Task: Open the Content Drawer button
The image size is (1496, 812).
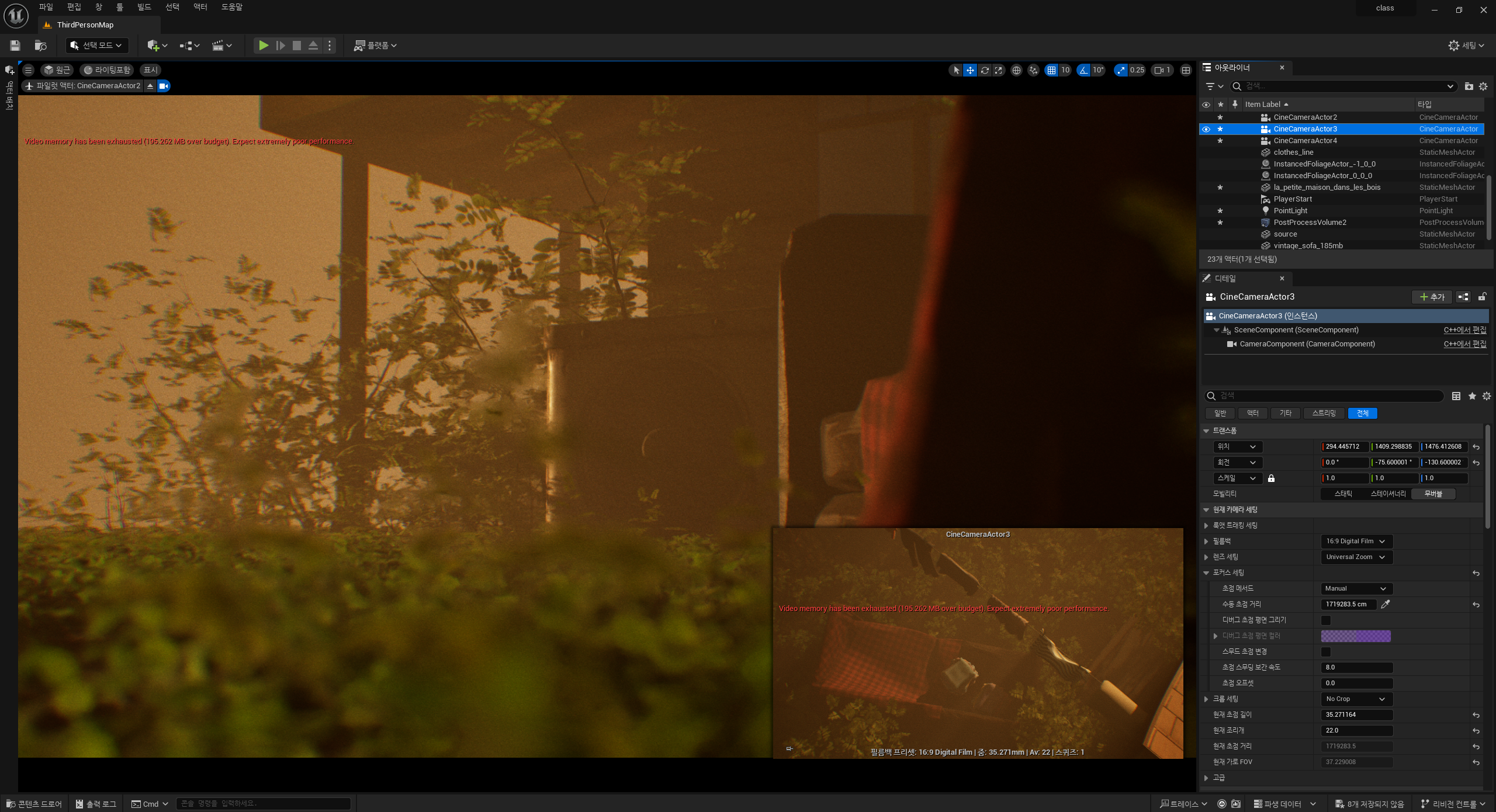Action: pos(34,804)
